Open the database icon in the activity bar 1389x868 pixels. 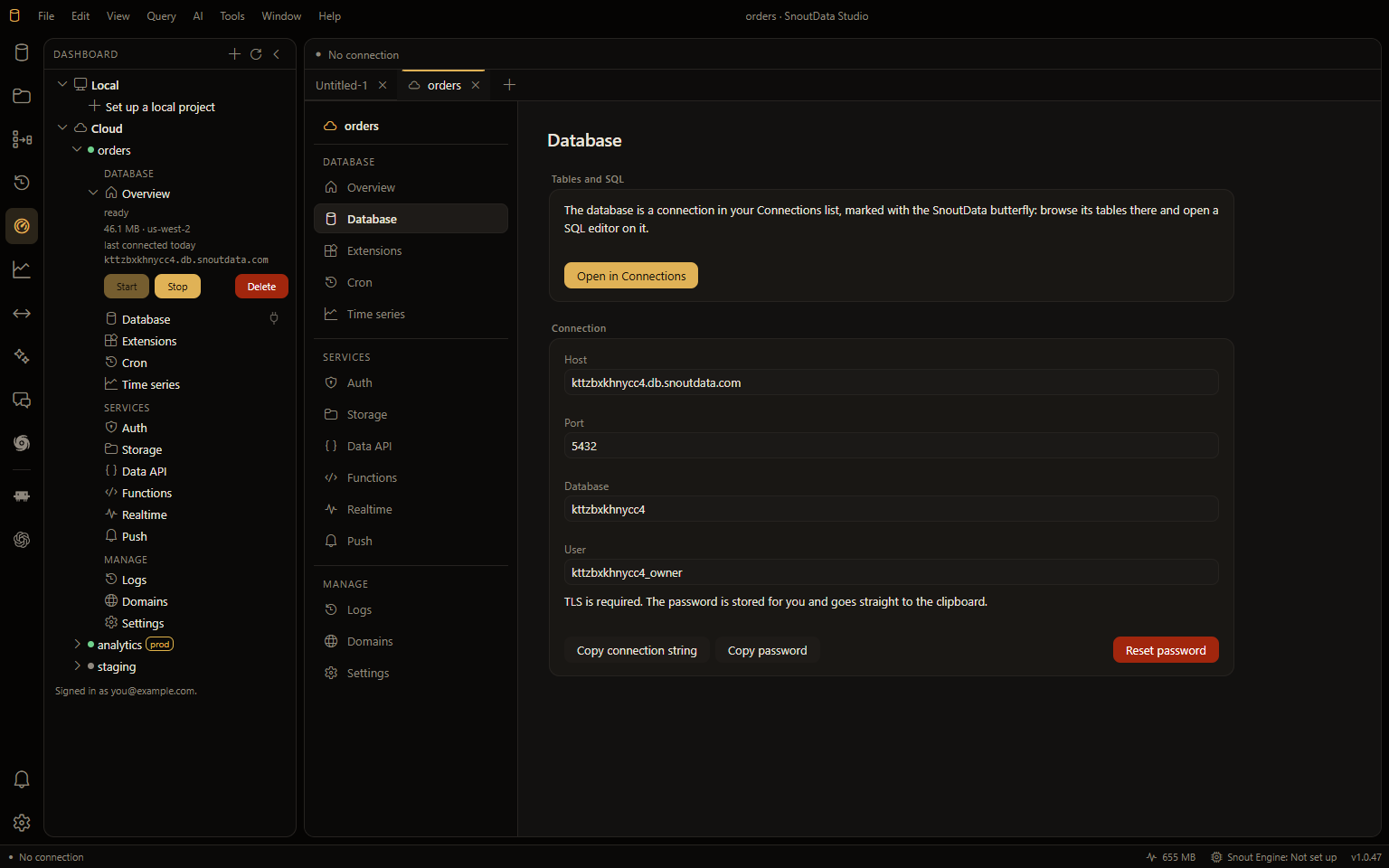[22, 52]
